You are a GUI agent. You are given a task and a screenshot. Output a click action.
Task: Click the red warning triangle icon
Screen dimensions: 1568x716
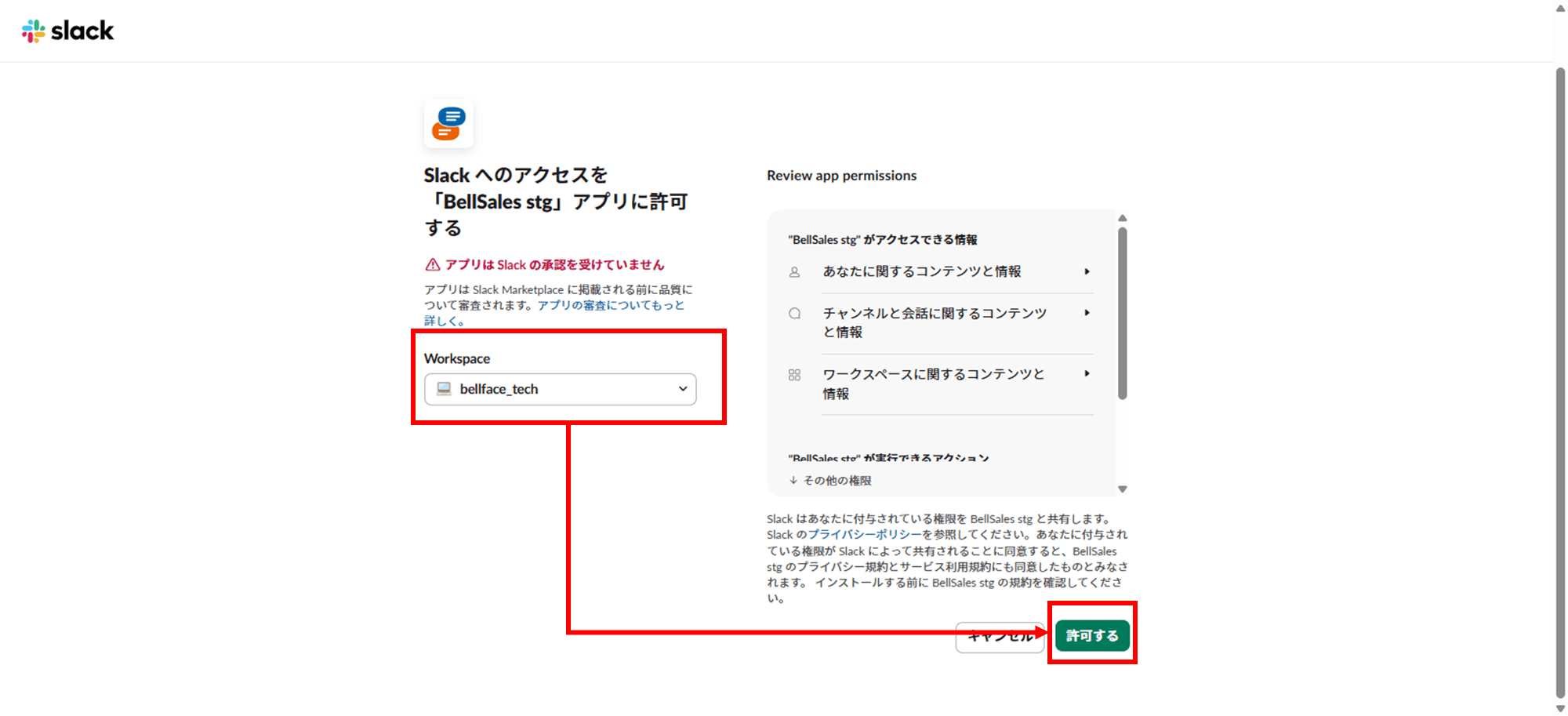tap(432, 264)
